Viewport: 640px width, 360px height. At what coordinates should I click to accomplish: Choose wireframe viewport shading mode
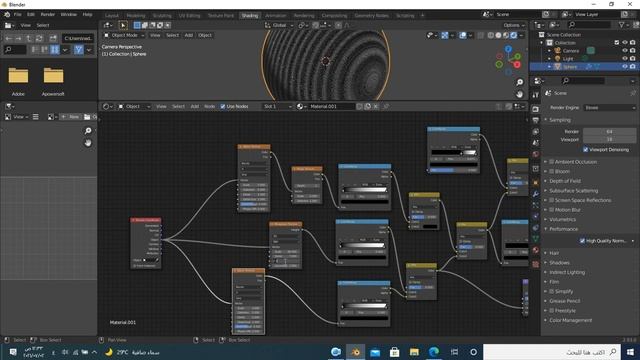pyautogui.click(x=491, y=36)
